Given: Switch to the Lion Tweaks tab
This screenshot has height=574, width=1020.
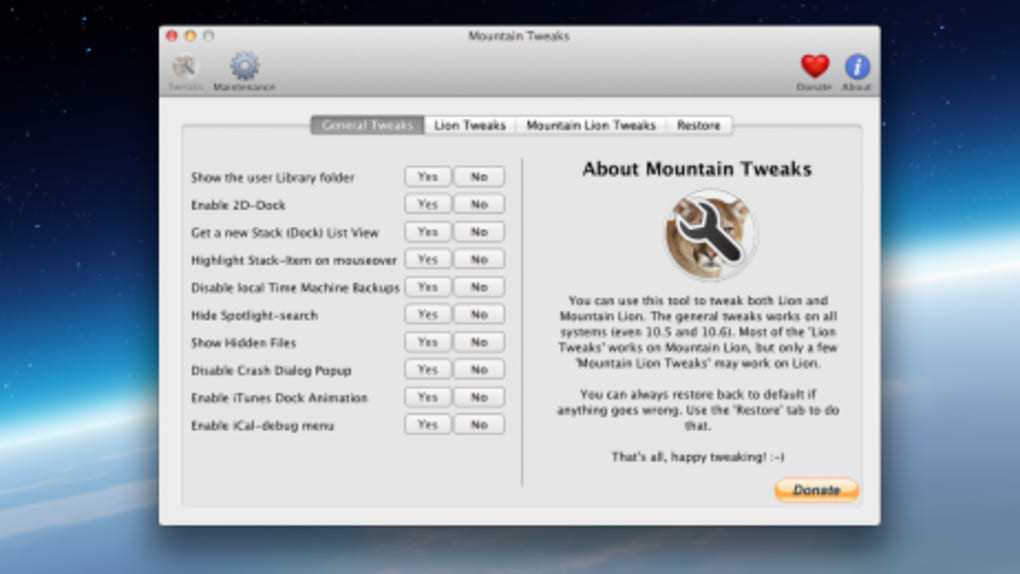Looking at the screenshot, I should (x=470, y=125).
